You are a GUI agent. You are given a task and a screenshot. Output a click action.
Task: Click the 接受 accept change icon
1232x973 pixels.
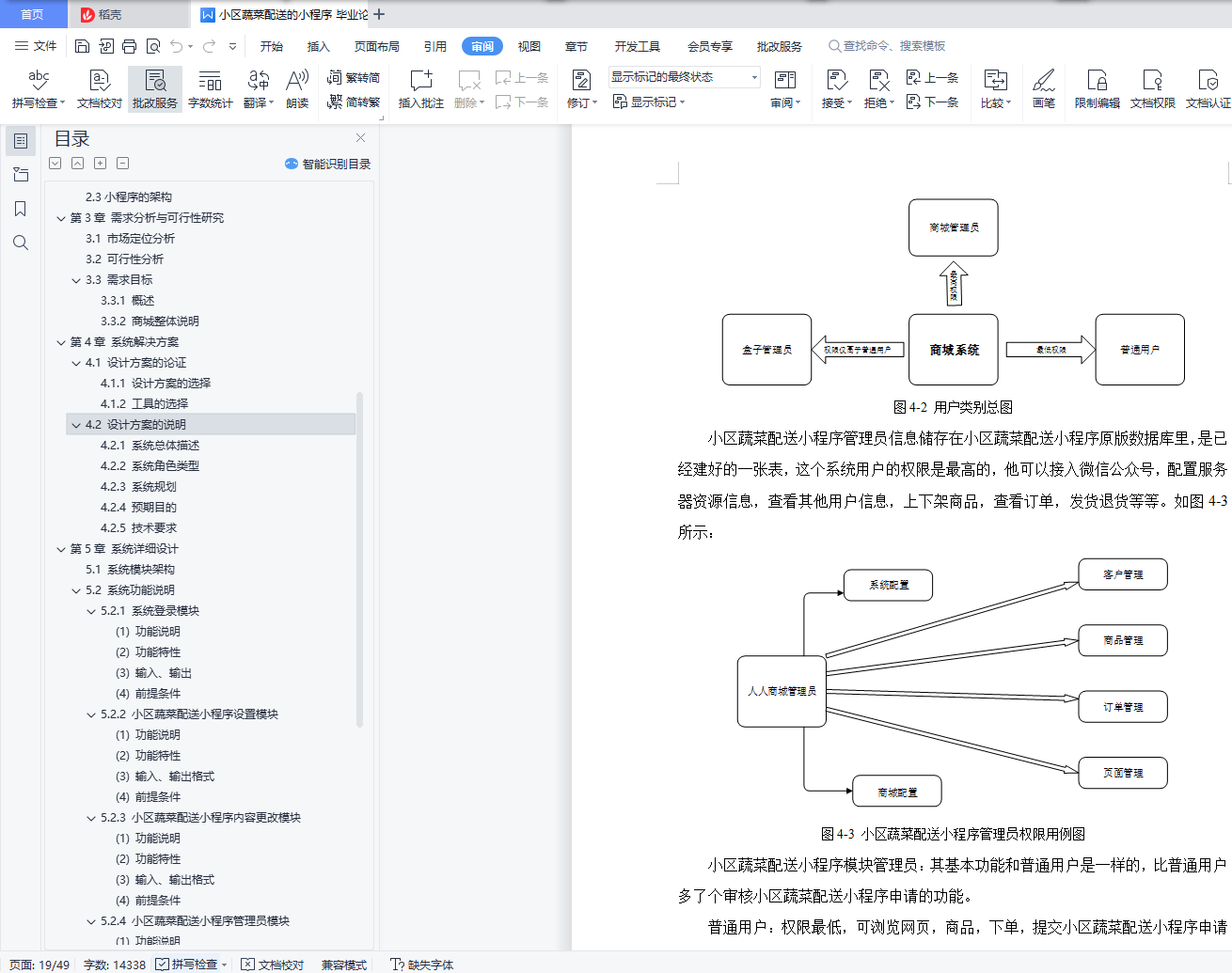pyautogui.click(x=835, y=81)
